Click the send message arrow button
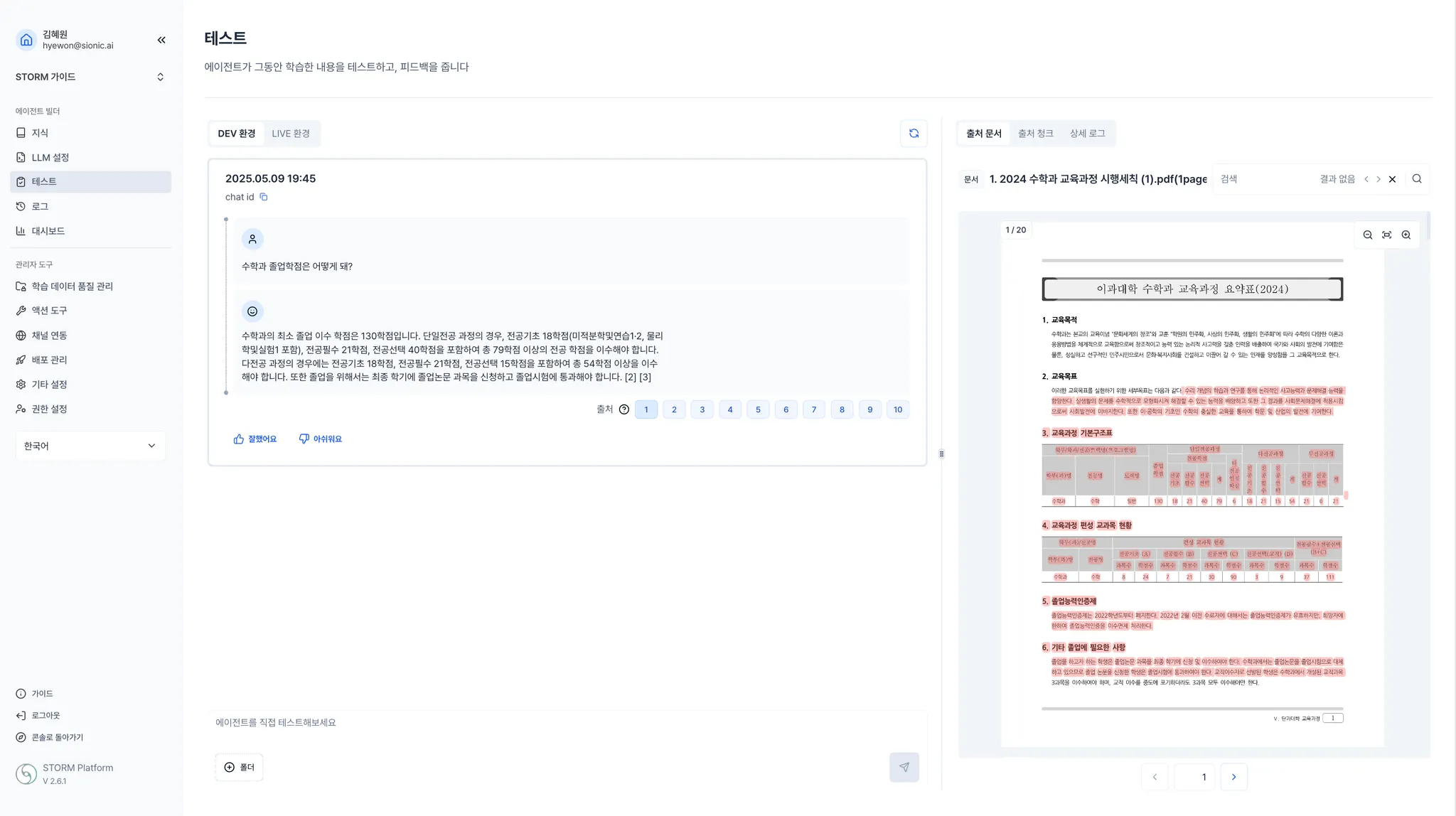Viewport: 1456px width, 816px height. point(904,767)
